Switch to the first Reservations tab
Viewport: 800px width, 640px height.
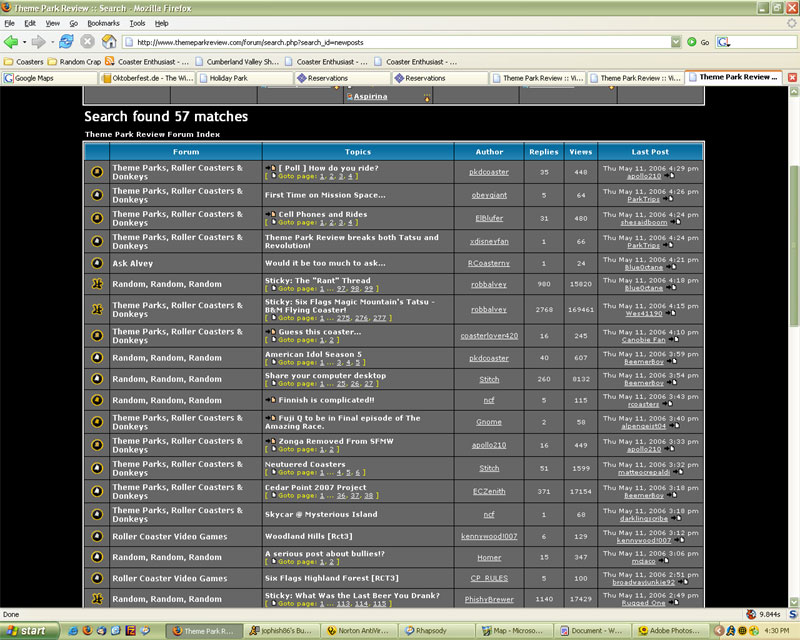(x=342, y=78)
